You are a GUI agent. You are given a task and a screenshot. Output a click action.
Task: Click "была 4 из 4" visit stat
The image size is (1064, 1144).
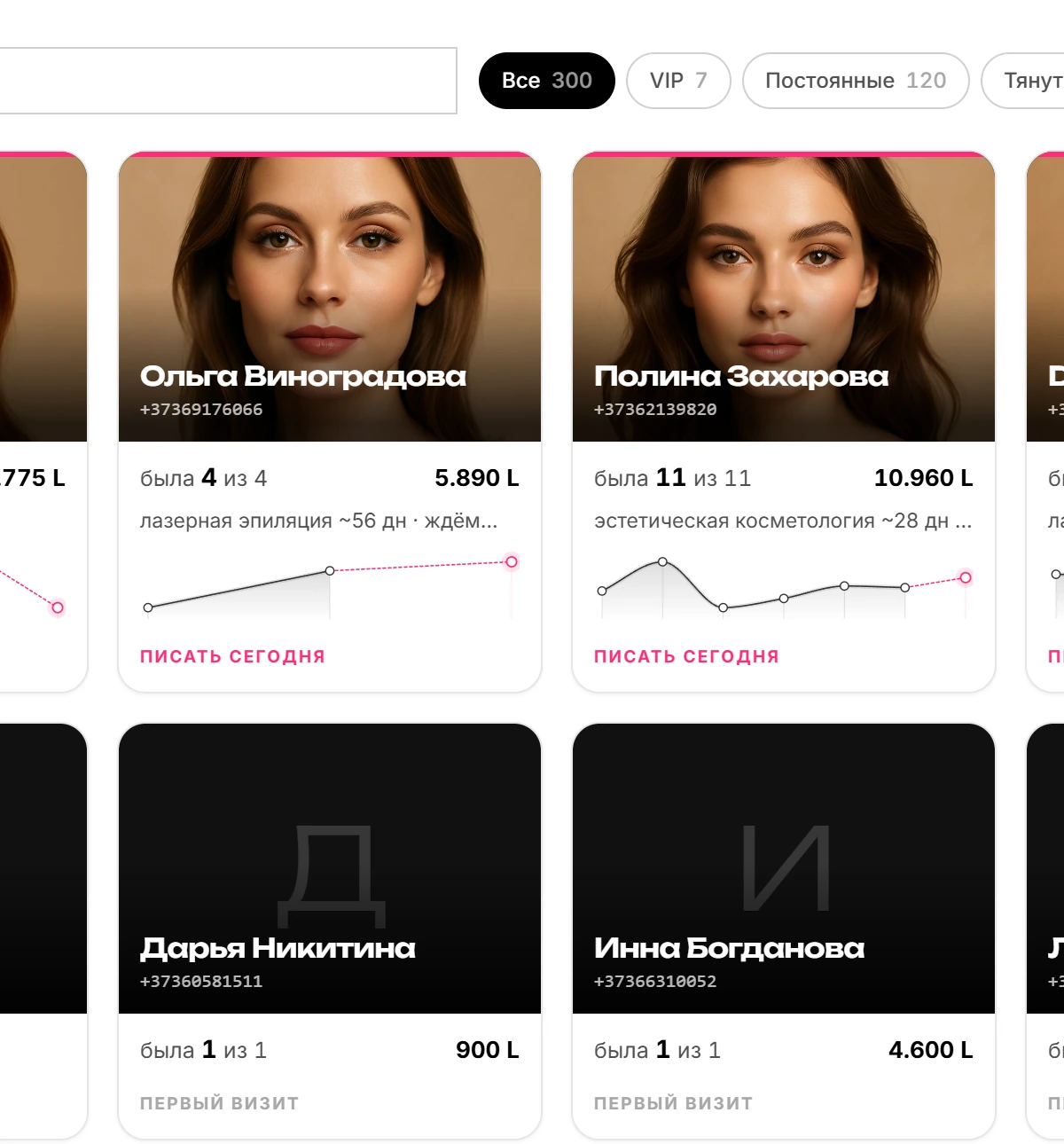click(204, 478)
